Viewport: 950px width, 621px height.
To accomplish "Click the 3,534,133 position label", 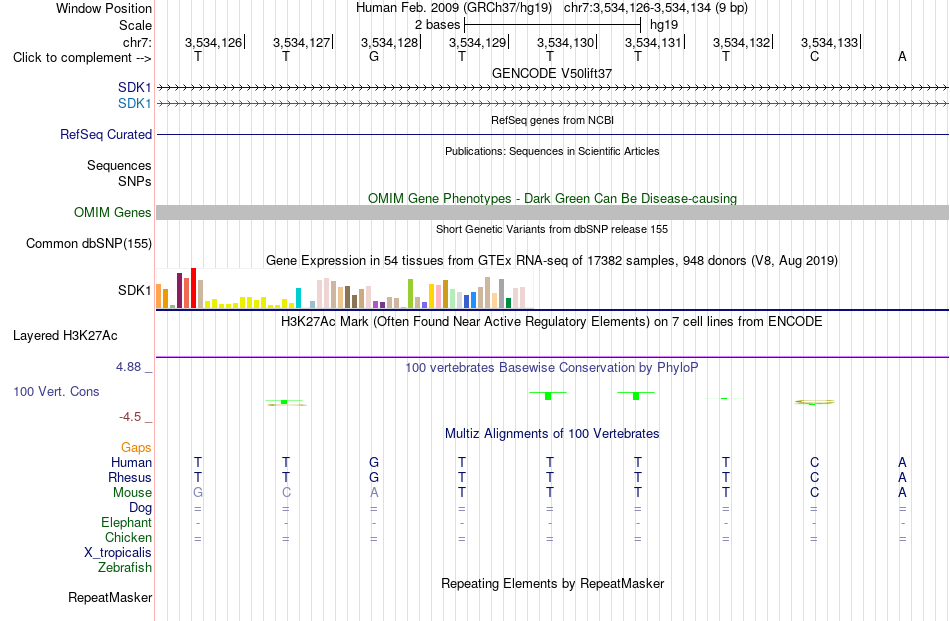I will tap(829, 42).
